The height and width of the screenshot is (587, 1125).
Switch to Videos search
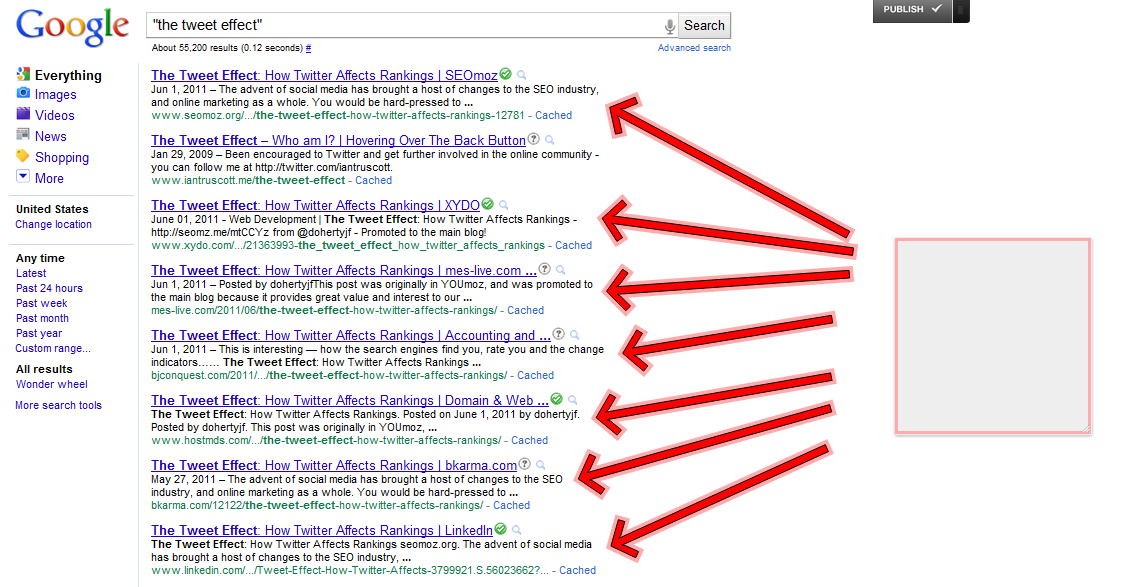point(55,116)
